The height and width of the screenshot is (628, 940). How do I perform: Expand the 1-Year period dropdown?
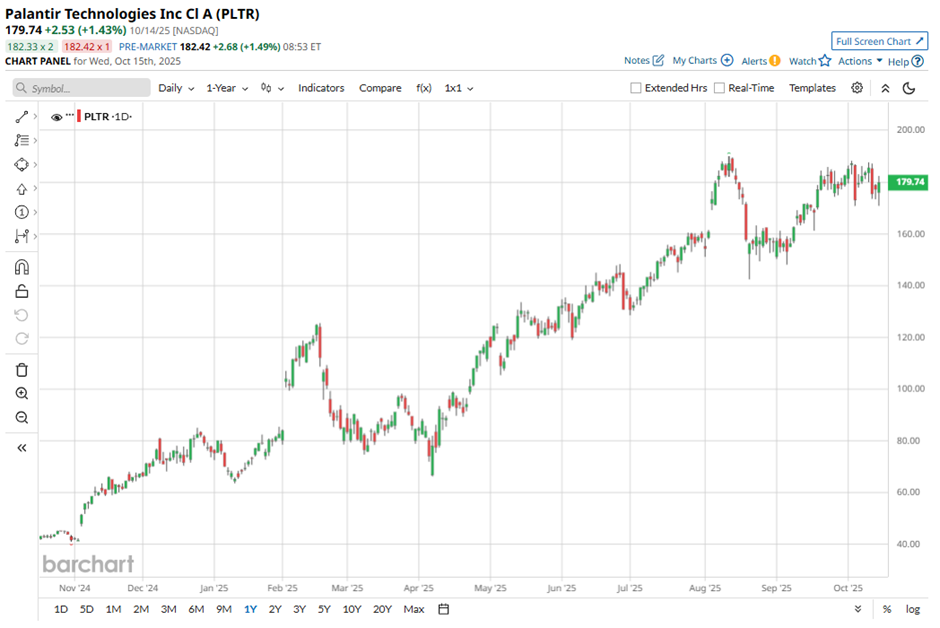coord(227,88)
